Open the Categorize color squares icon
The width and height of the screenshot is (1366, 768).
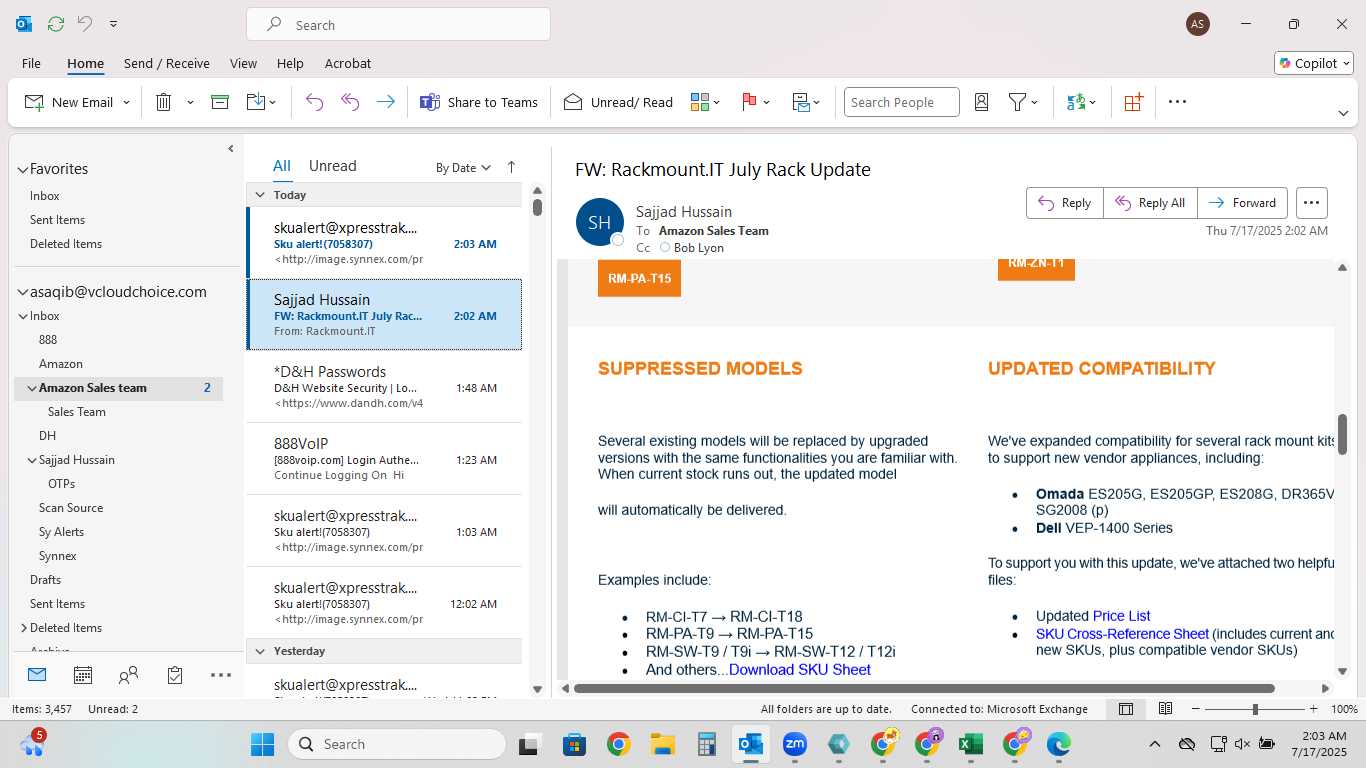(x=700, y=102)
